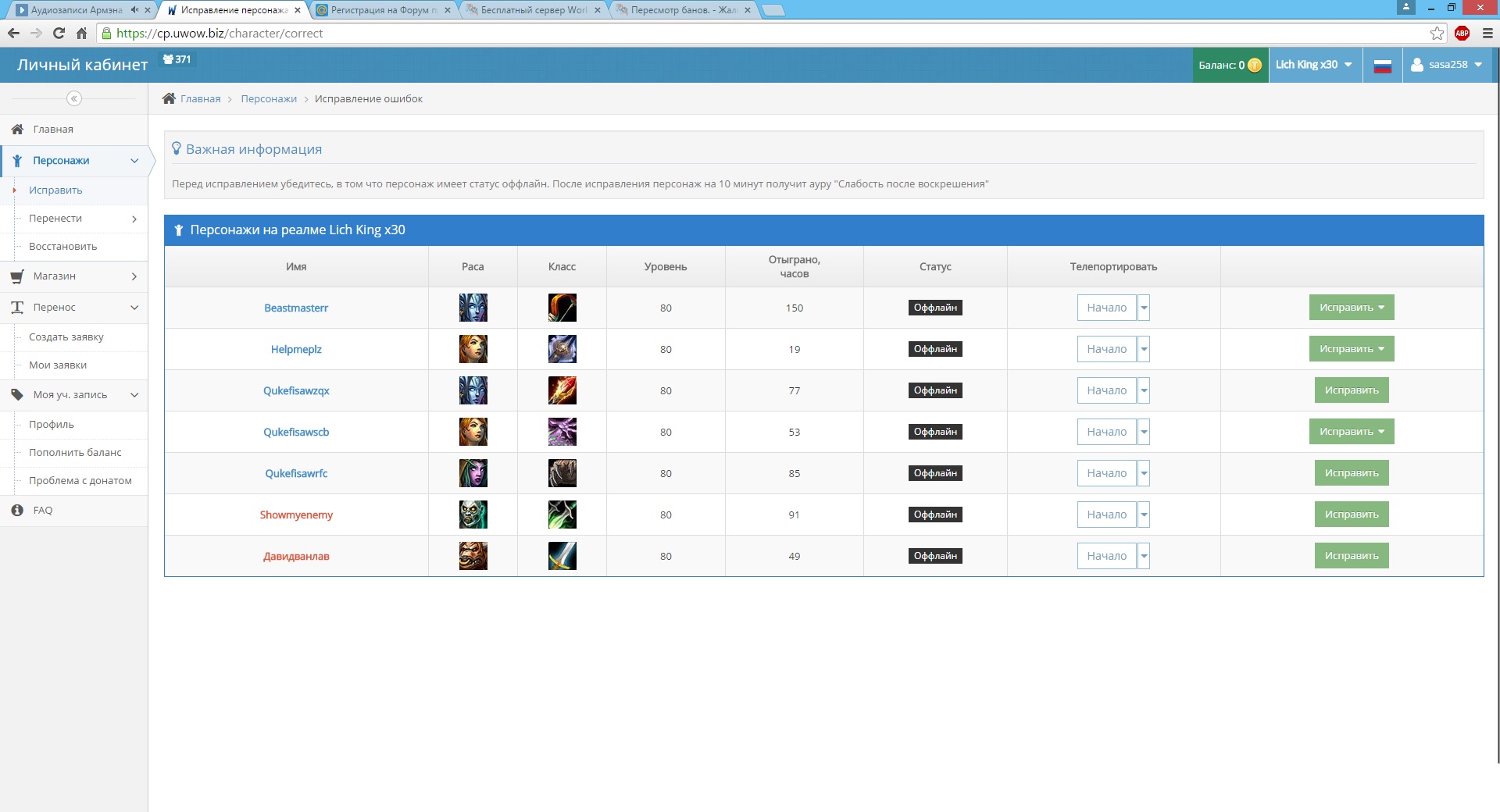The height and width of the screenshot is (812, 1500).
Task: Click the Исправить button for Давидванлав
Action: tap(1352, 556)
